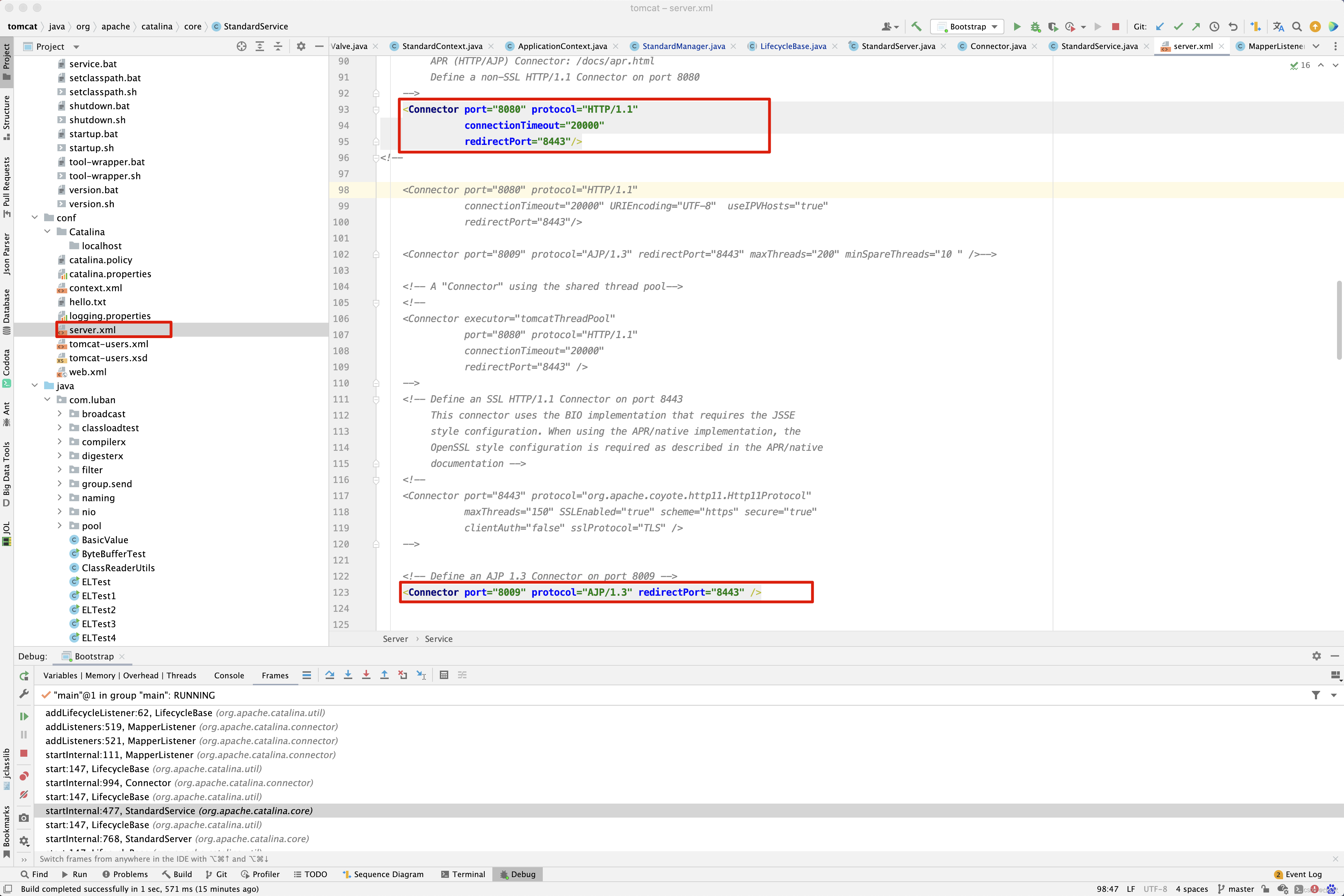Open Profiler tool window
The width and height of the screenshot is (1344, 896).
click(x=260, y=874)
